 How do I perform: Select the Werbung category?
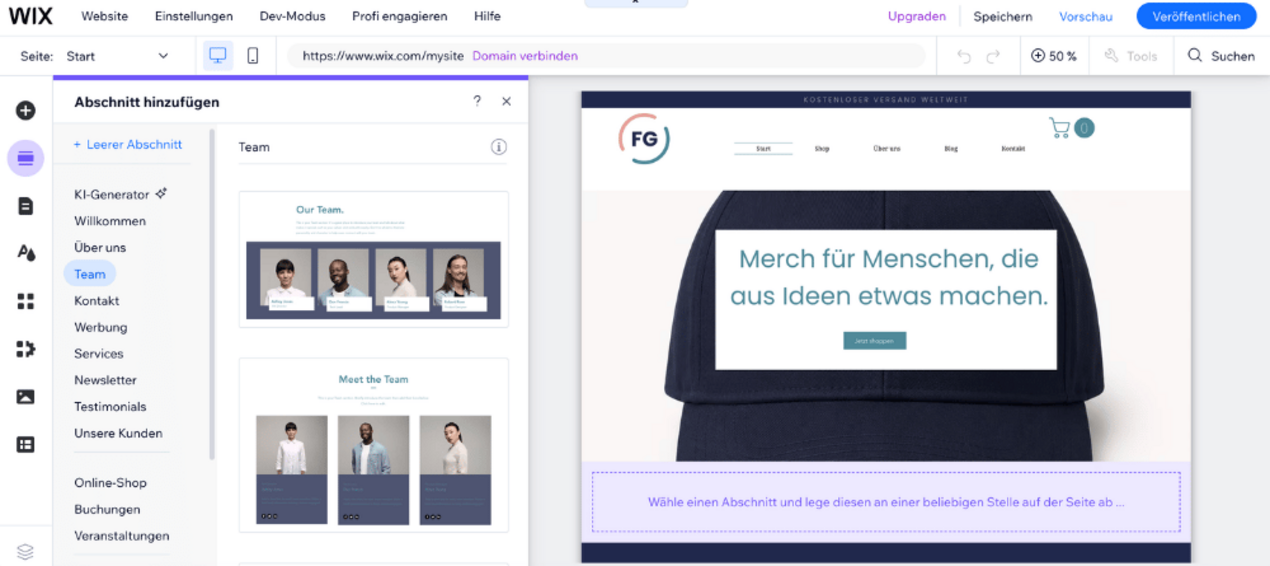click(101, 327)
